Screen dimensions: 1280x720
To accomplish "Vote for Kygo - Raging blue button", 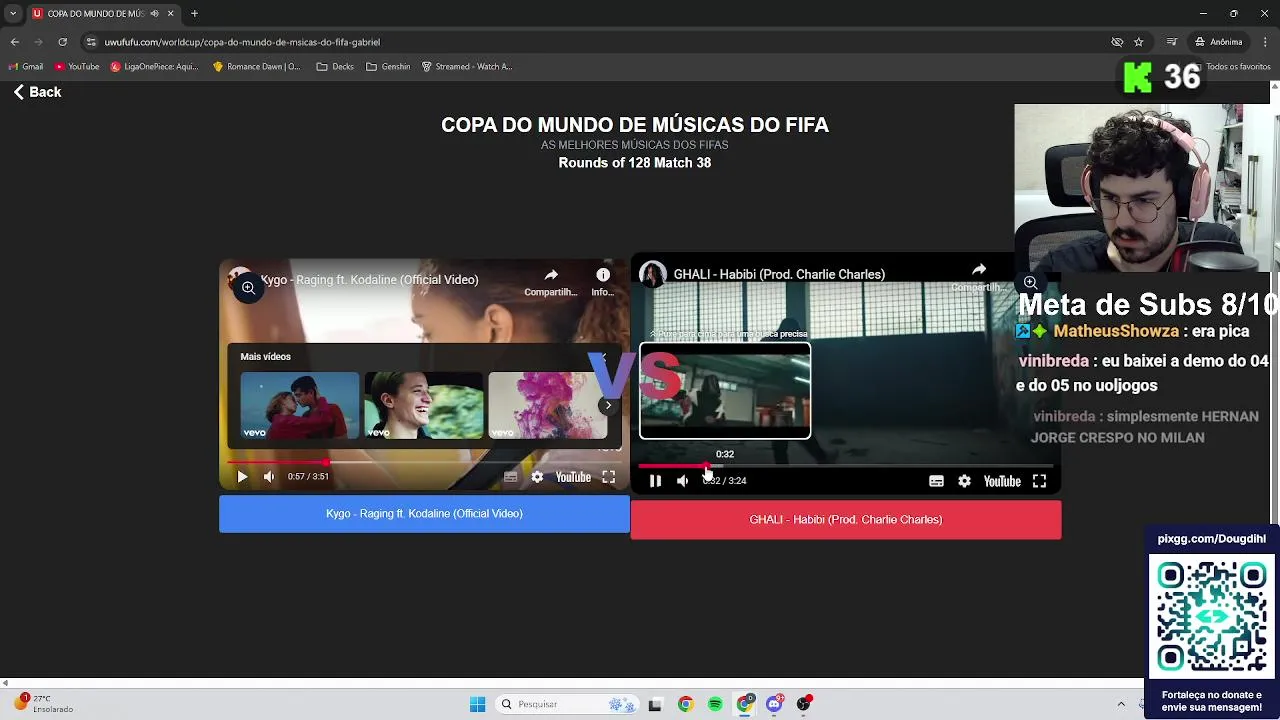I will (x=424, y=514).
